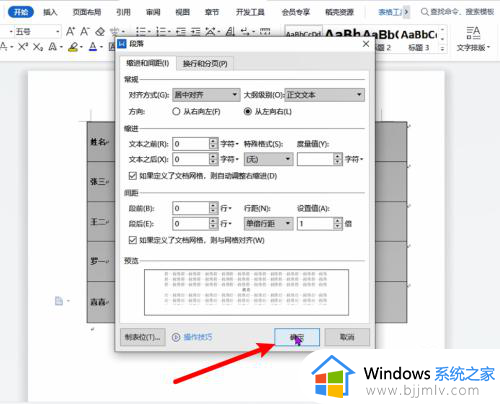Image resolution: width=500 pixels, height=404 pixels.
Task: Open unit dropdown beside 文本之后 field
Action: click(x=230, y=159)
